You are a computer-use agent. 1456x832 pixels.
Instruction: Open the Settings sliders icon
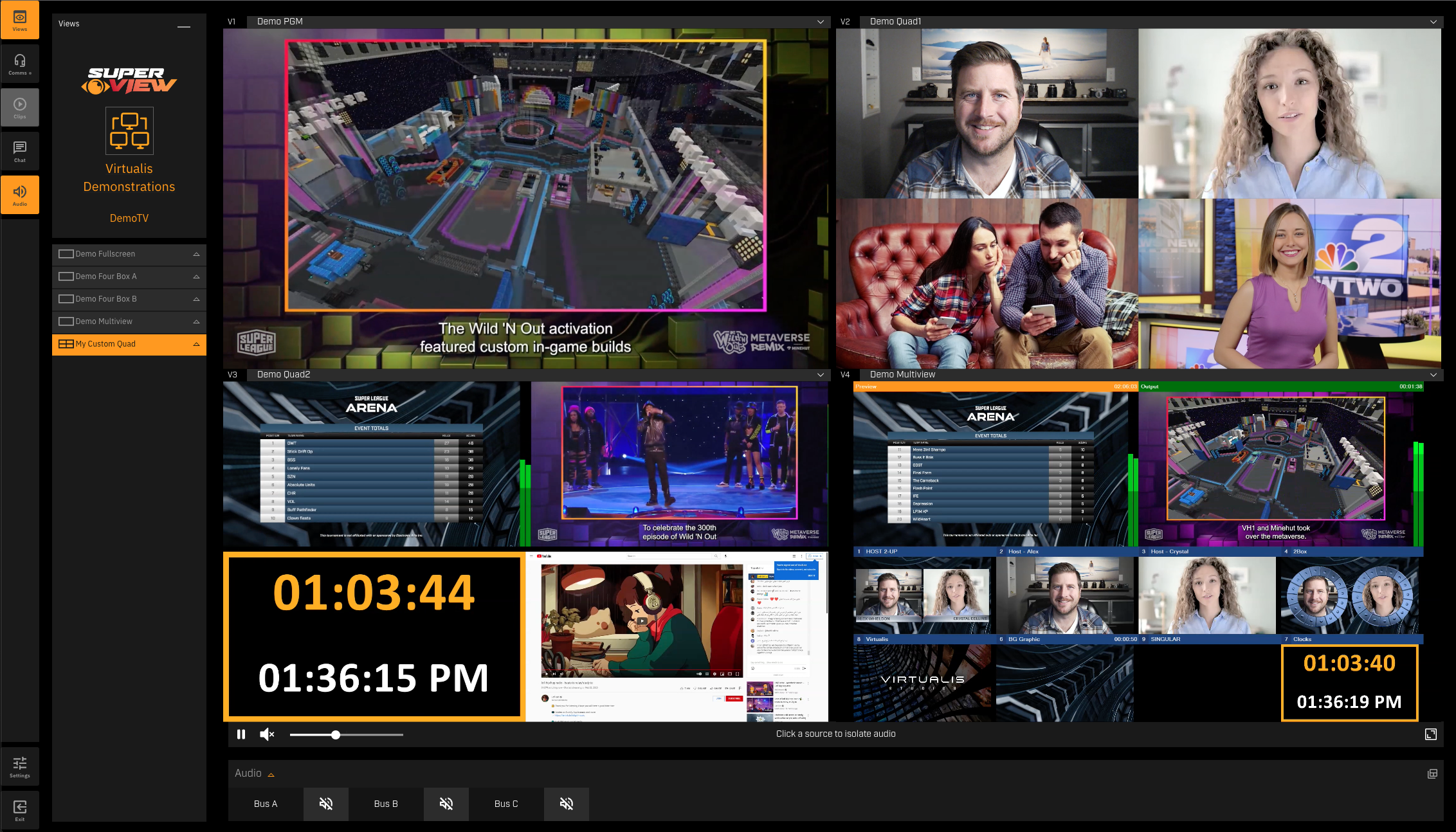[x=20, y=766]
